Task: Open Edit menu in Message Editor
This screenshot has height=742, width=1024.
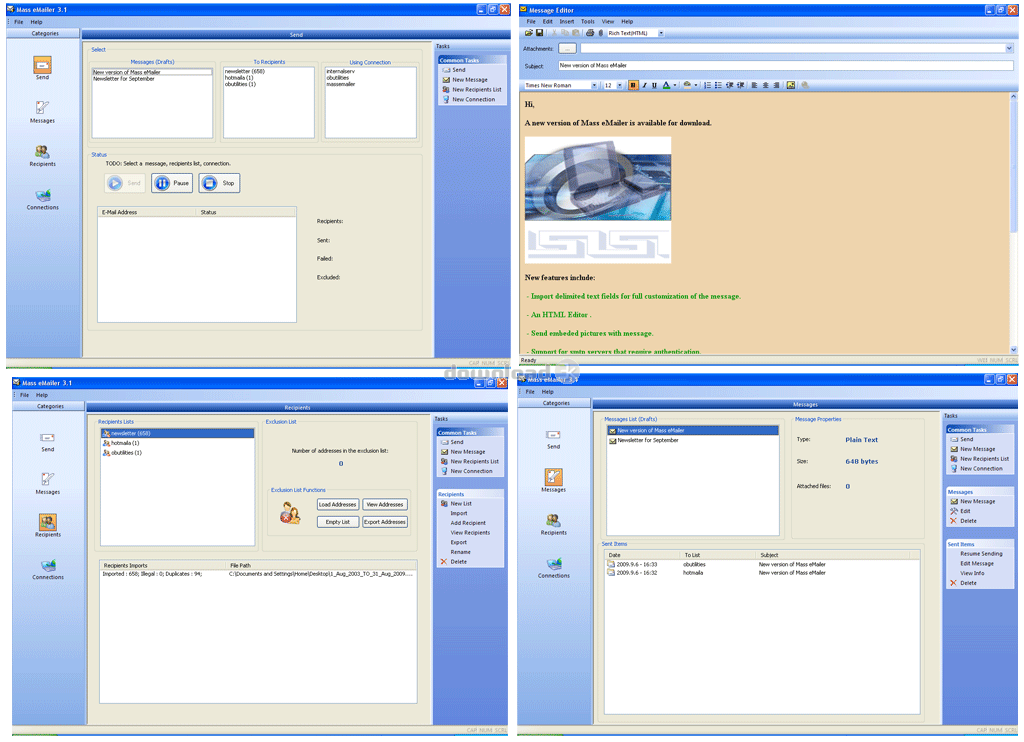Action: (547, 22)
